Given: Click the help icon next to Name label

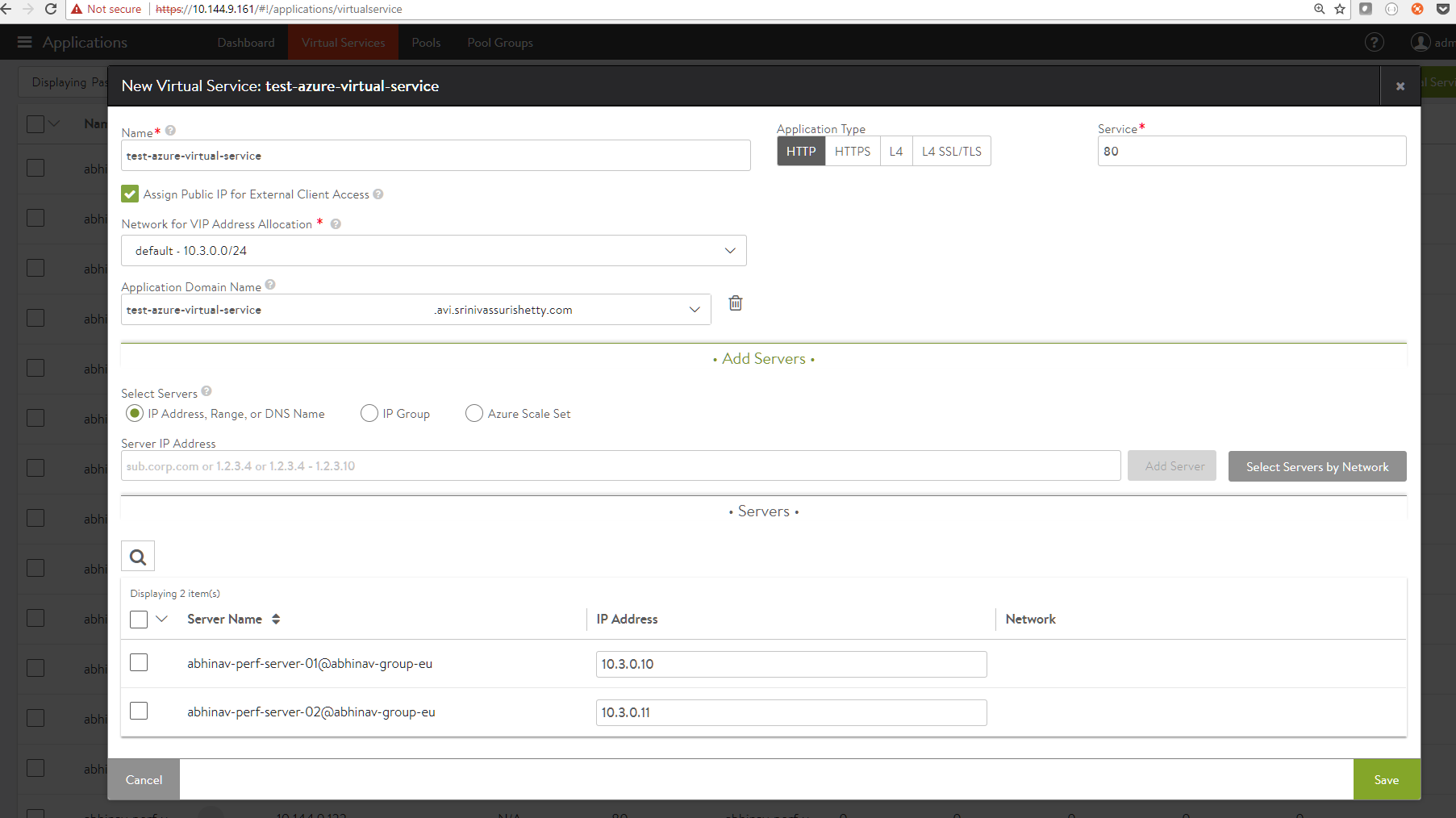Looking at the screenshot, I should 170,131.
